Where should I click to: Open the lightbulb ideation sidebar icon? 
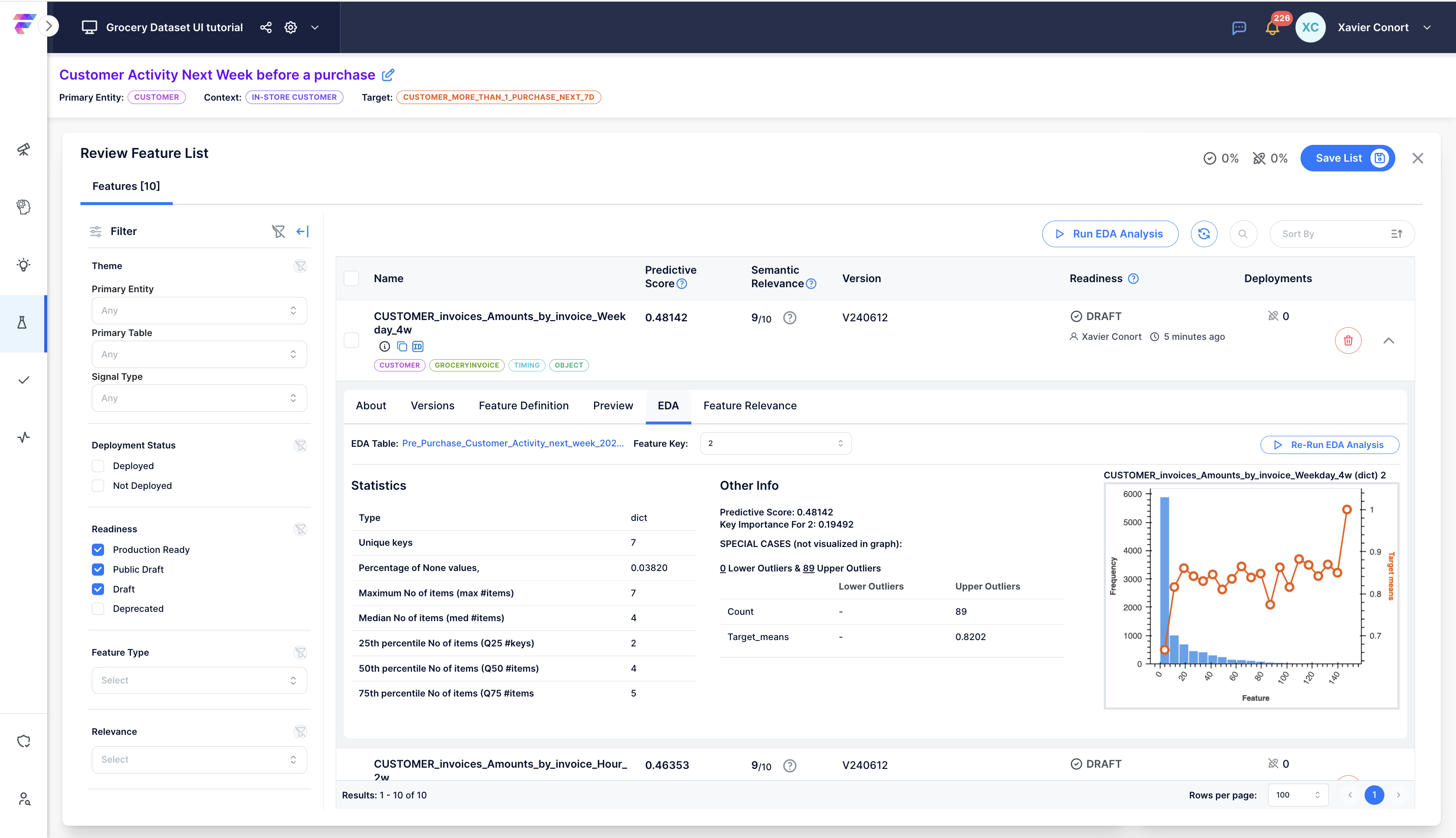point(24,265)
